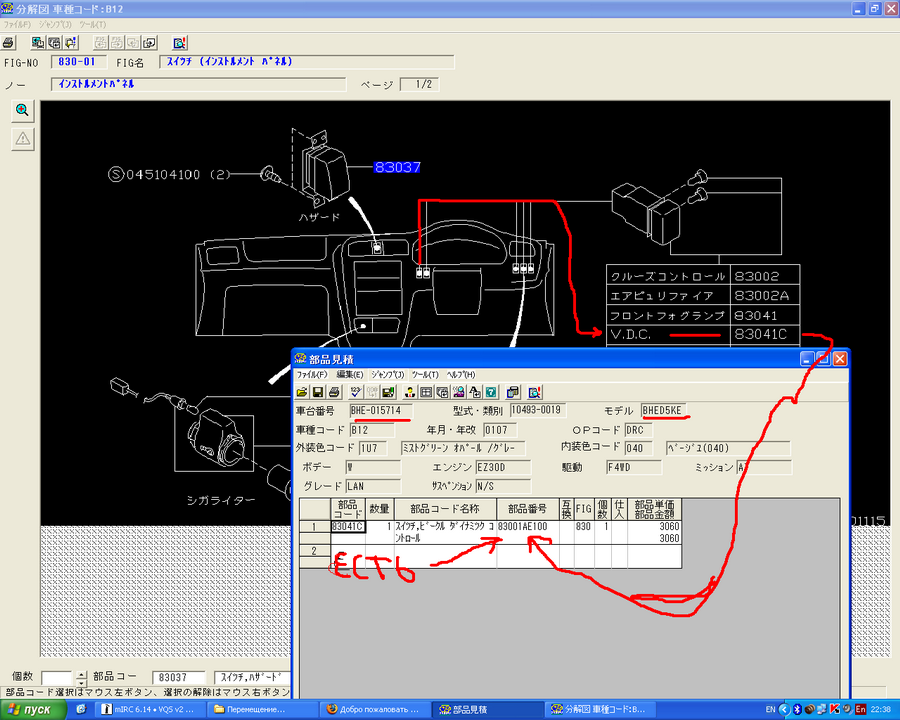This screenshot has width=900, height=720.
Task: Click the 車台番号 field showing BHE-015714
Action: (380, 410)
